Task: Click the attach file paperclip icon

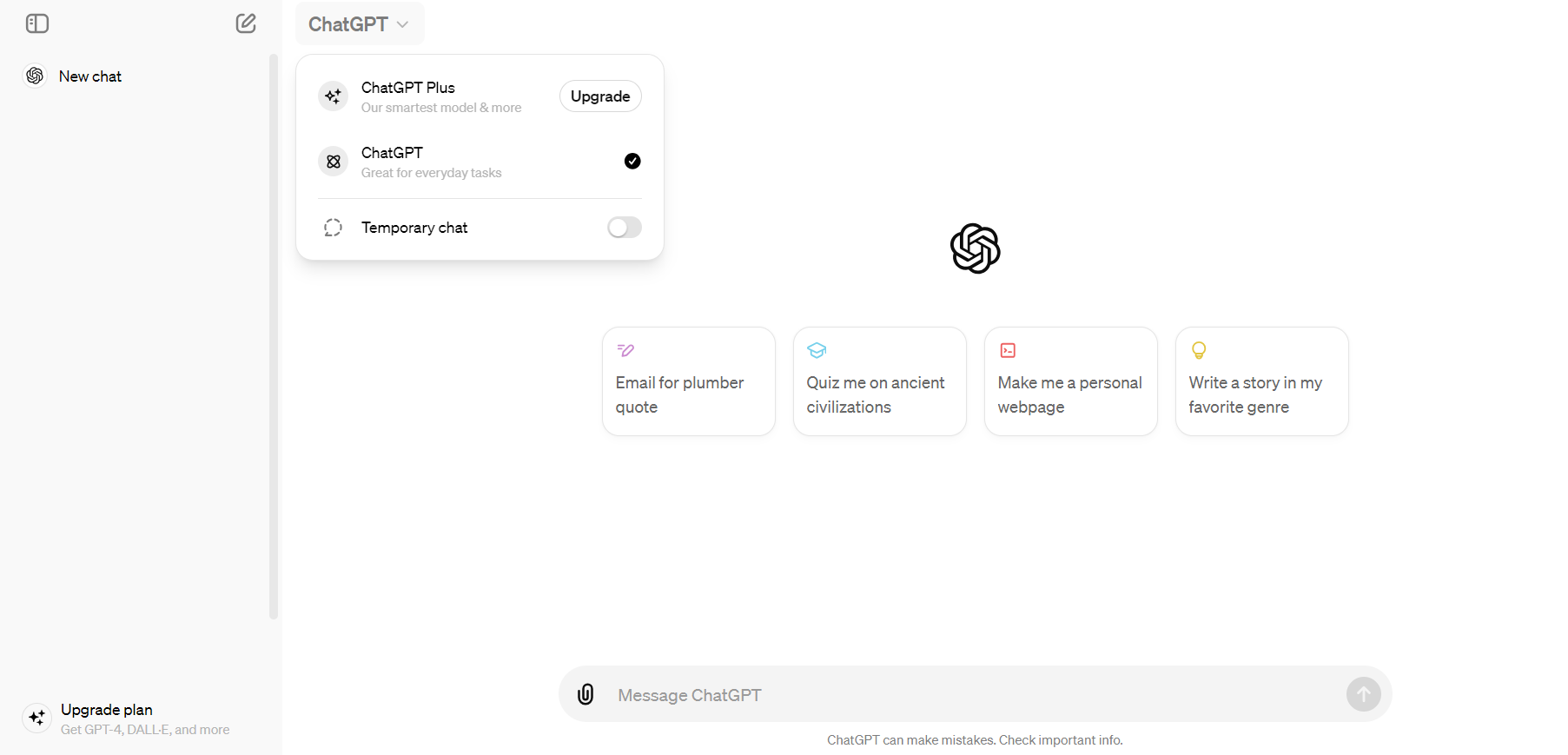Action: pos(586,694)
